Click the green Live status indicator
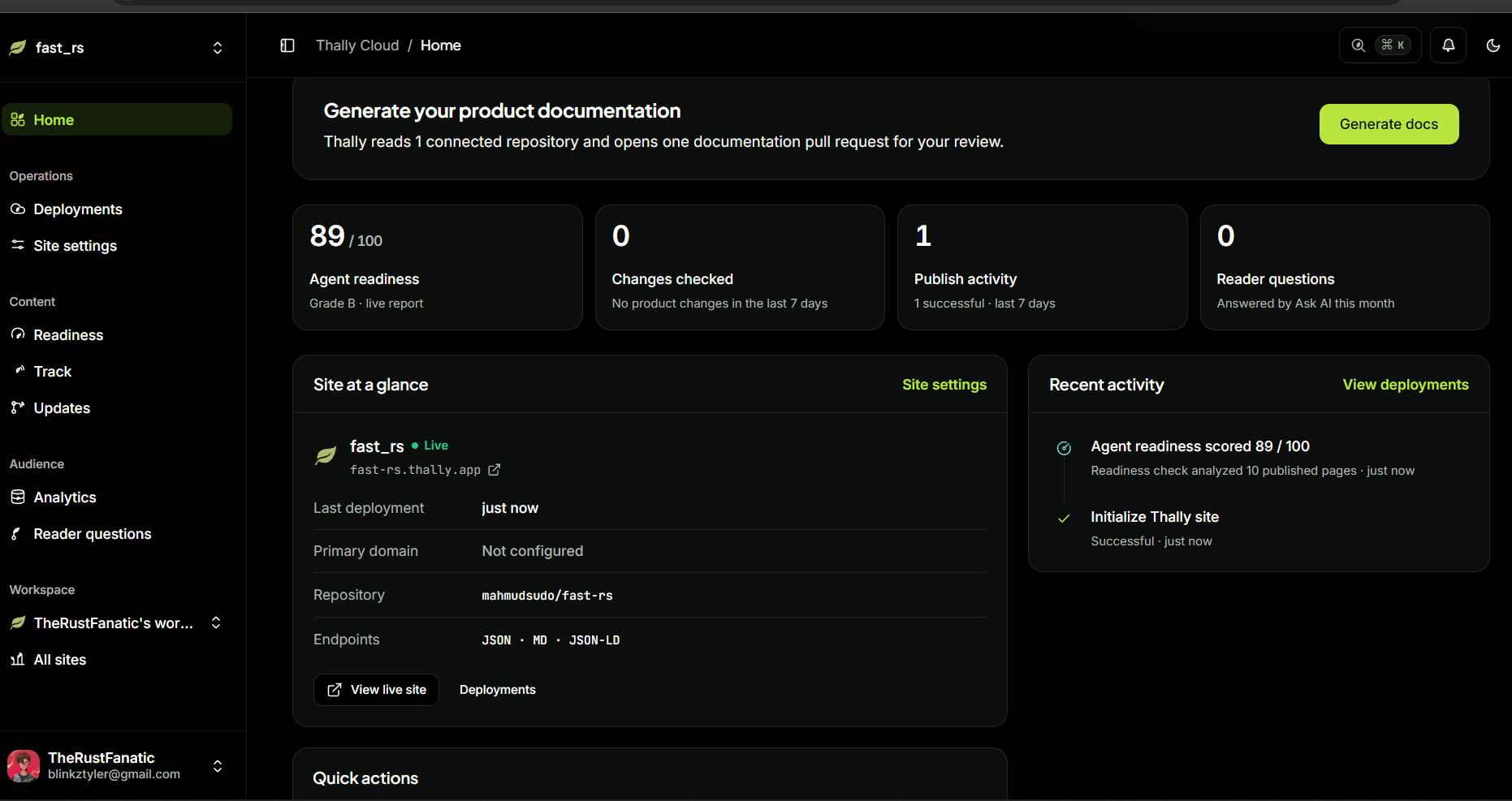The image size is (1512, 801). [x=430, y=446]
